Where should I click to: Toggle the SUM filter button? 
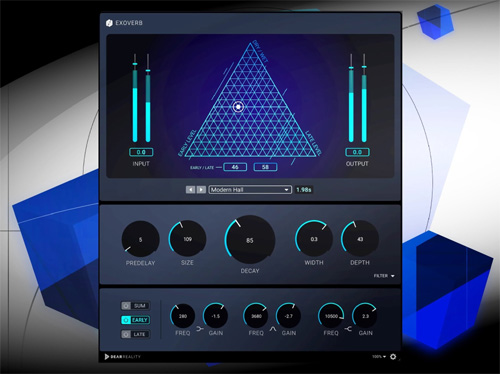(135, 306)
